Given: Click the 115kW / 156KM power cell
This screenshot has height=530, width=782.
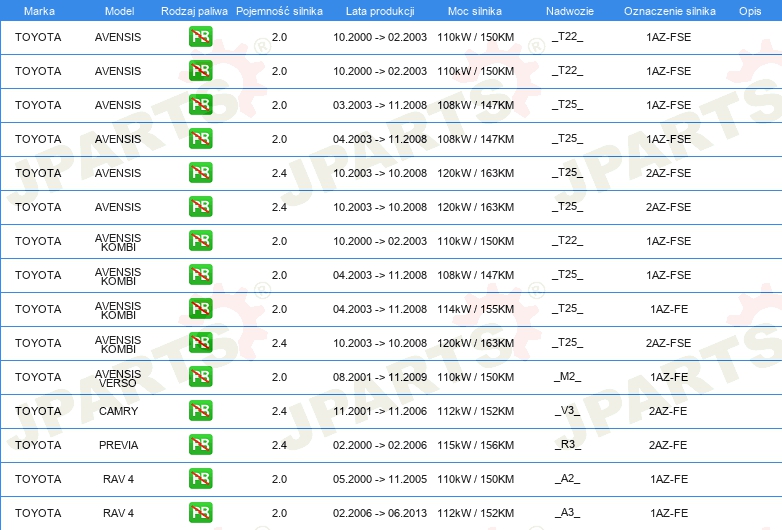Looking at the screenshot, I should tap(475, 445).
